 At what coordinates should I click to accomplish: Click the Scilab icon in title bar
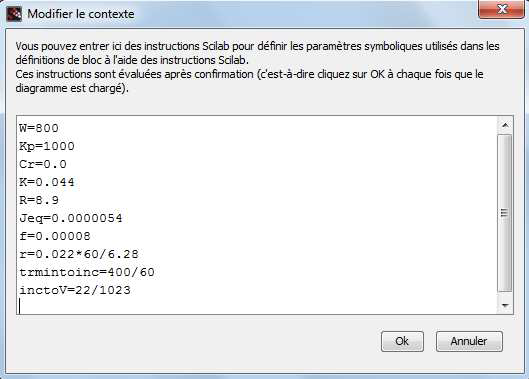(x=13, y=14)
